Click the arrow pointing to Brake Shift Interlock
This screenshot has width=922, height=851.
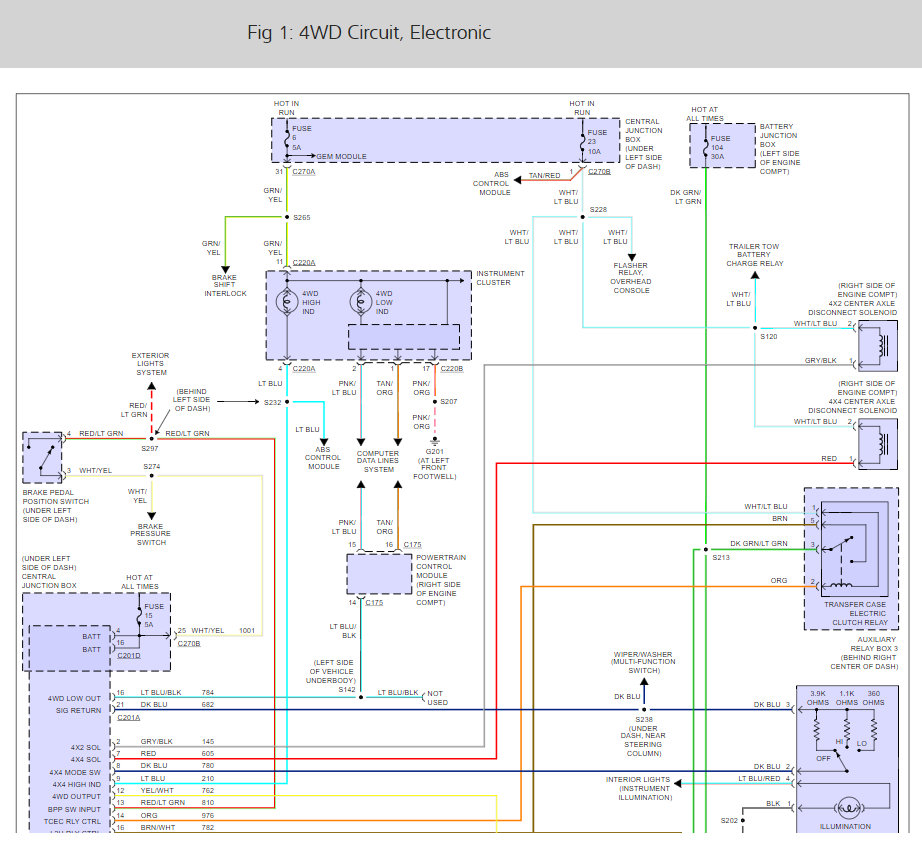pos(225,270)
